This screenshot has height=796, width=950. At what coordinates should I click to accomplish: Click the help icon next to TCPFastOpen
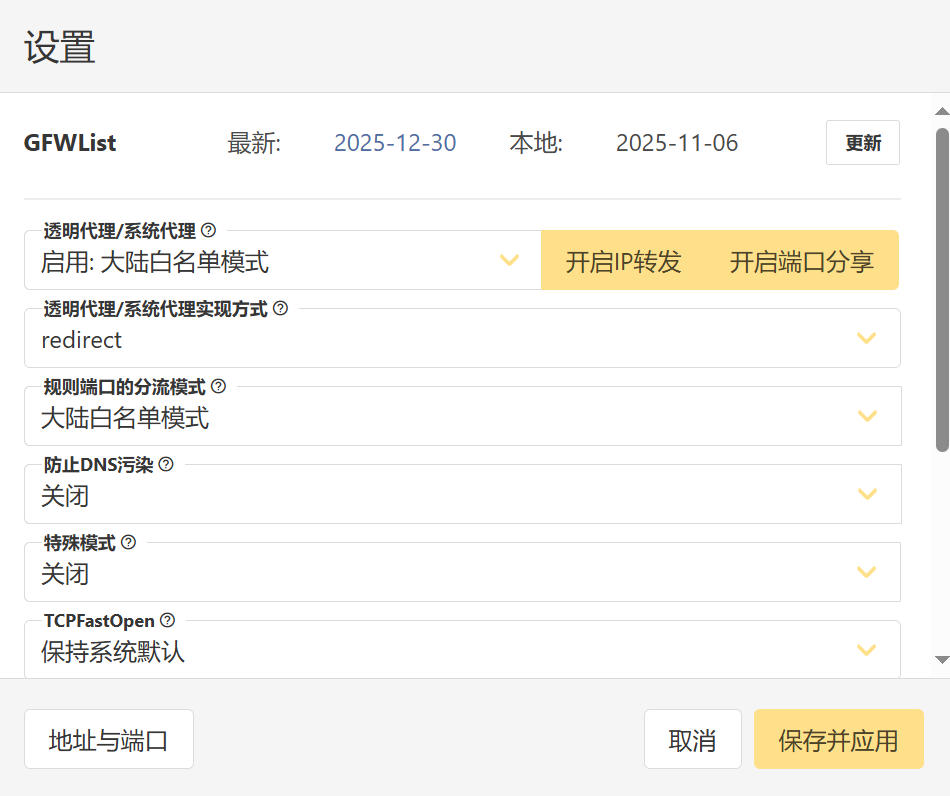tap(167, 620)
